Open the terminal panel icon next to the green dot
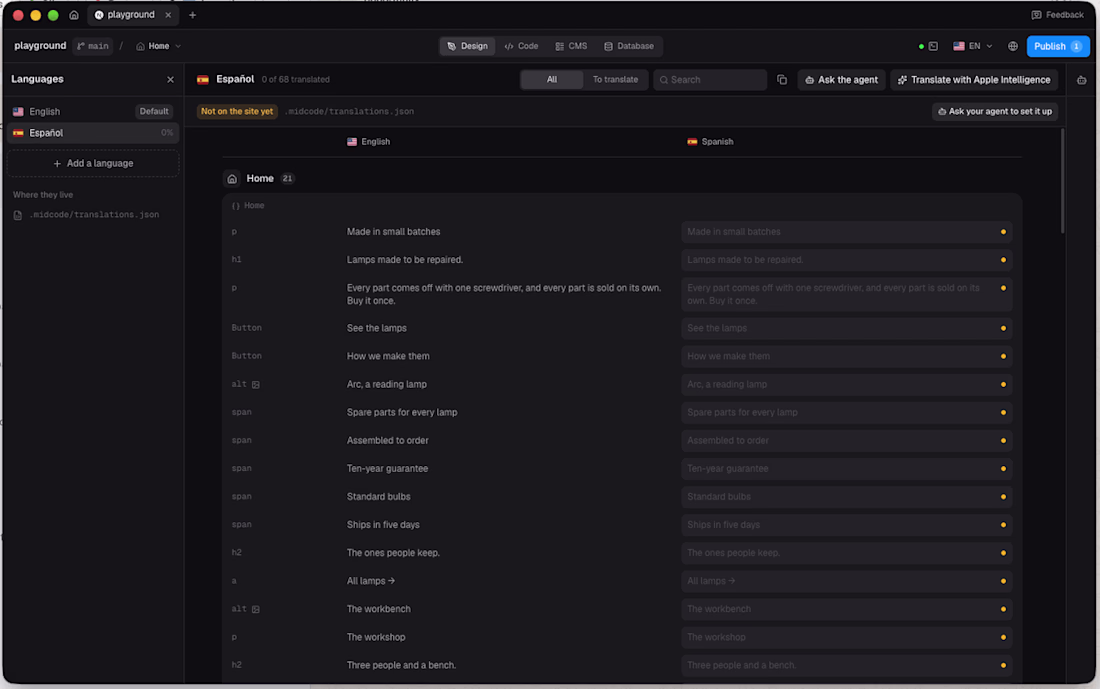1100x689 pixels. click(x=933, y=46)
